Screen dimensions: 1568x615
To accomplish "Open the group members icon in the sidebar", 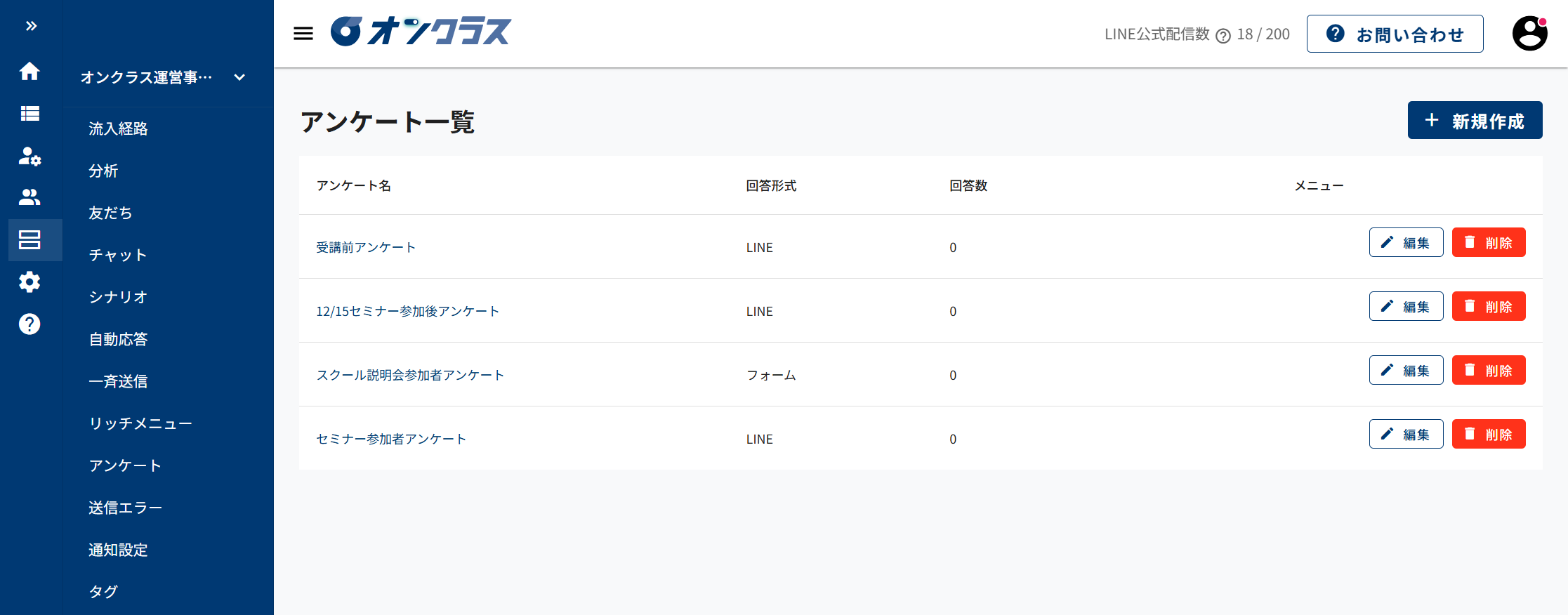I will click(29, 197).
